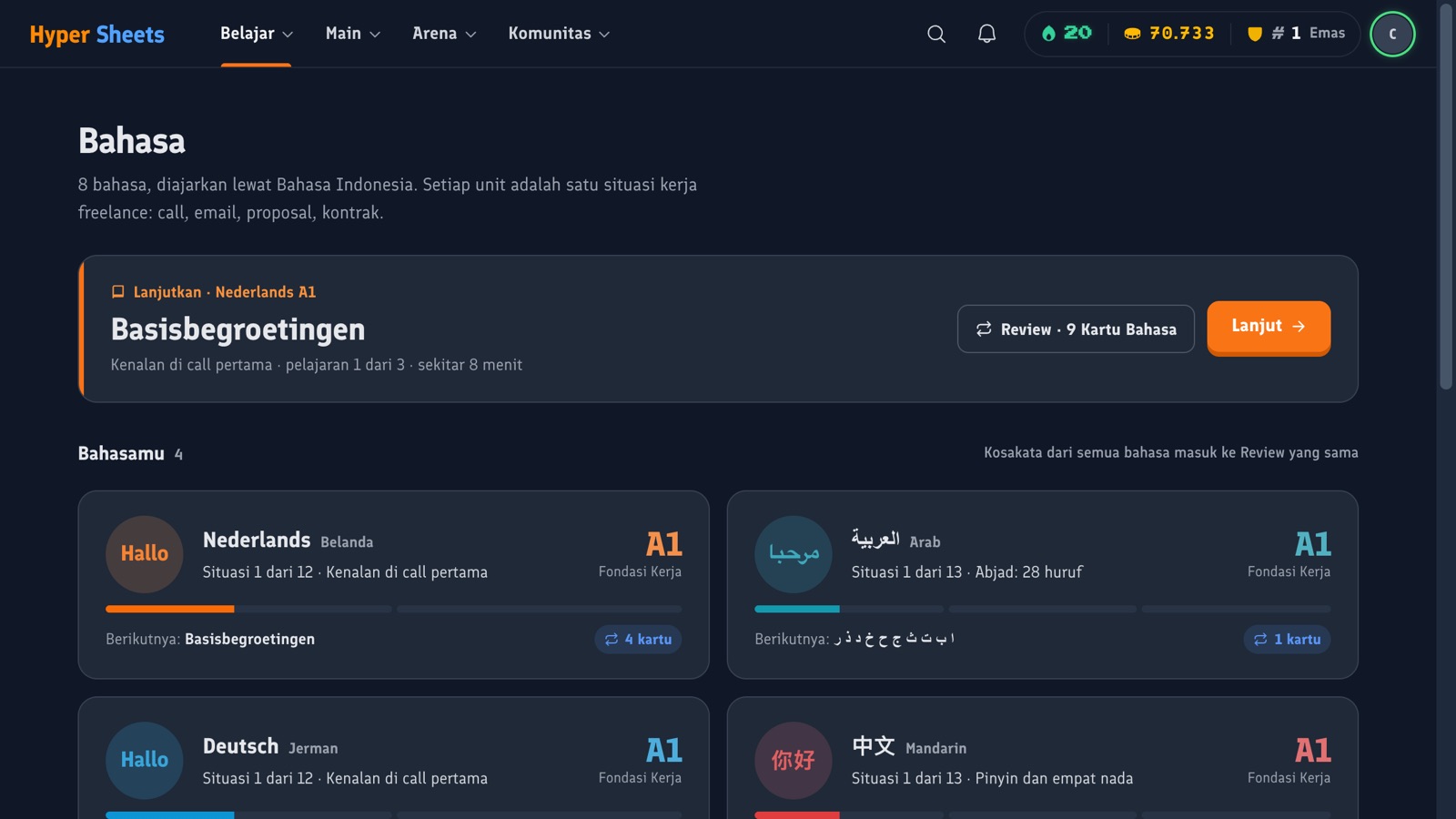Click the page vertical scrollbar
Viewport: 1456px width, 819px height.
tap(1446, 196)
